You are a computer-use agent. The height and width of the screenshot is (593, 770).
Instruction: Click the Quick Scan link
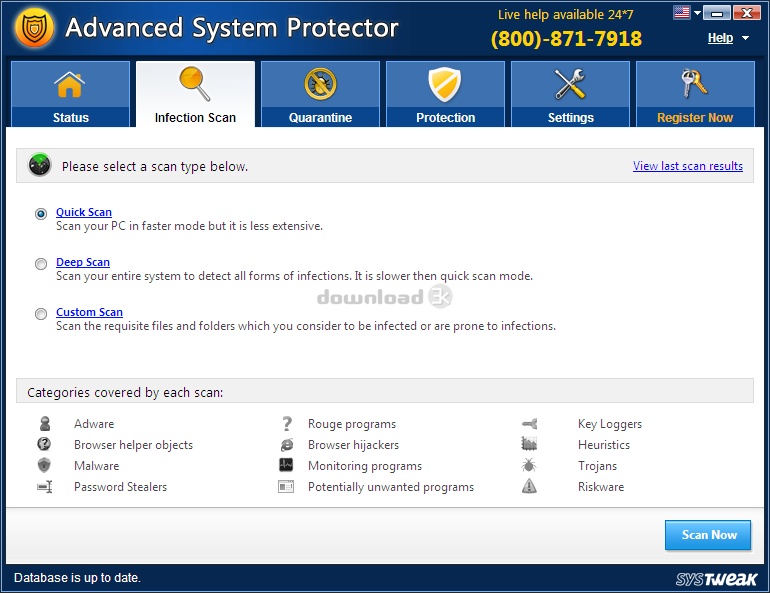(84, 212)
